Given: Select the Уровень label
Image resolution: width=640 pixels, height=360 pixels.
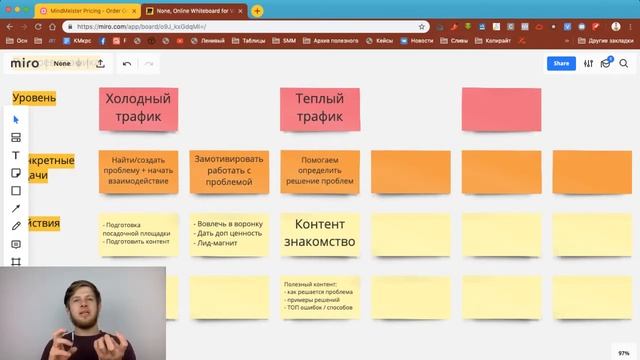Looking at the screenshot, I should [34, 98].
